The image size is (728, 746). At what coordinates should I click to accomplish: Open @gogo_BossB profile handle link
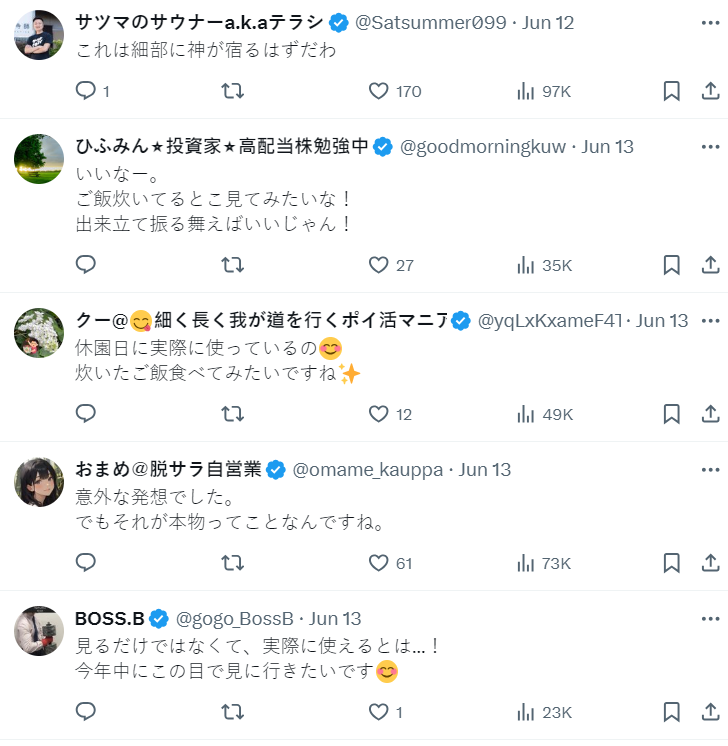[234, 619]
